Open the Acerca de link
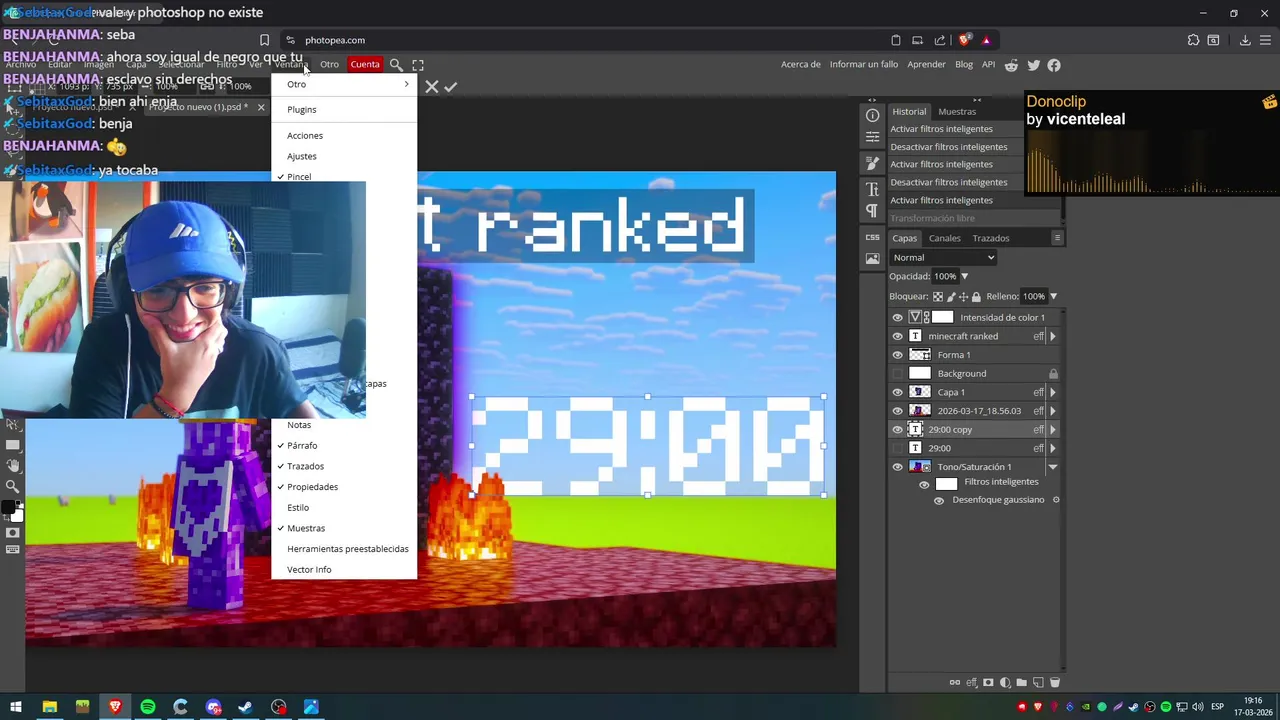This screenshot has width=1280, height=720. point(801,65)
